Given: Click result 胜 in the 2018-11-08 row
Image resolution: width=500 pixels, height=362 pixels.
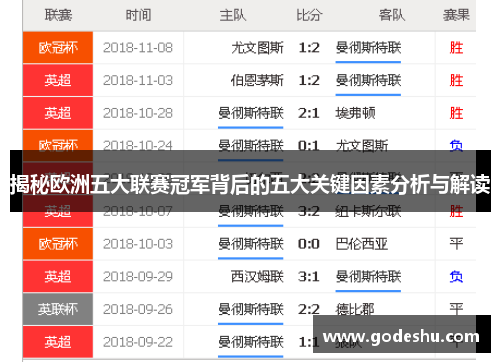Looking at the screenshot, I should pyautogui.click(x=456, y=48).
